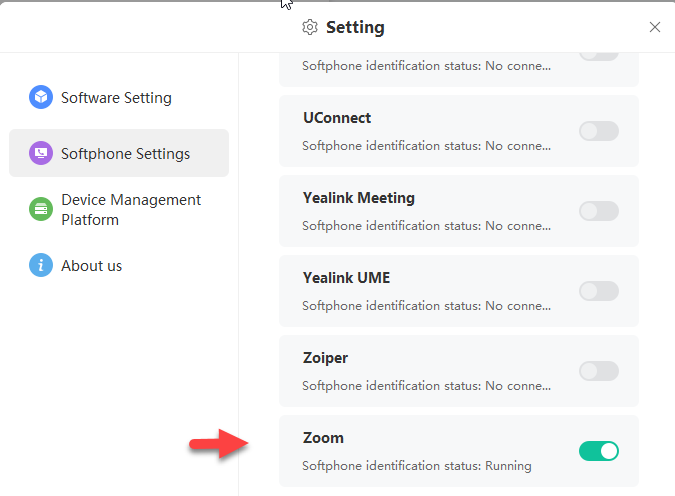Disable the Zoom softphone toggle
Viewport: 675px width, 496px height.
point(598,451)
